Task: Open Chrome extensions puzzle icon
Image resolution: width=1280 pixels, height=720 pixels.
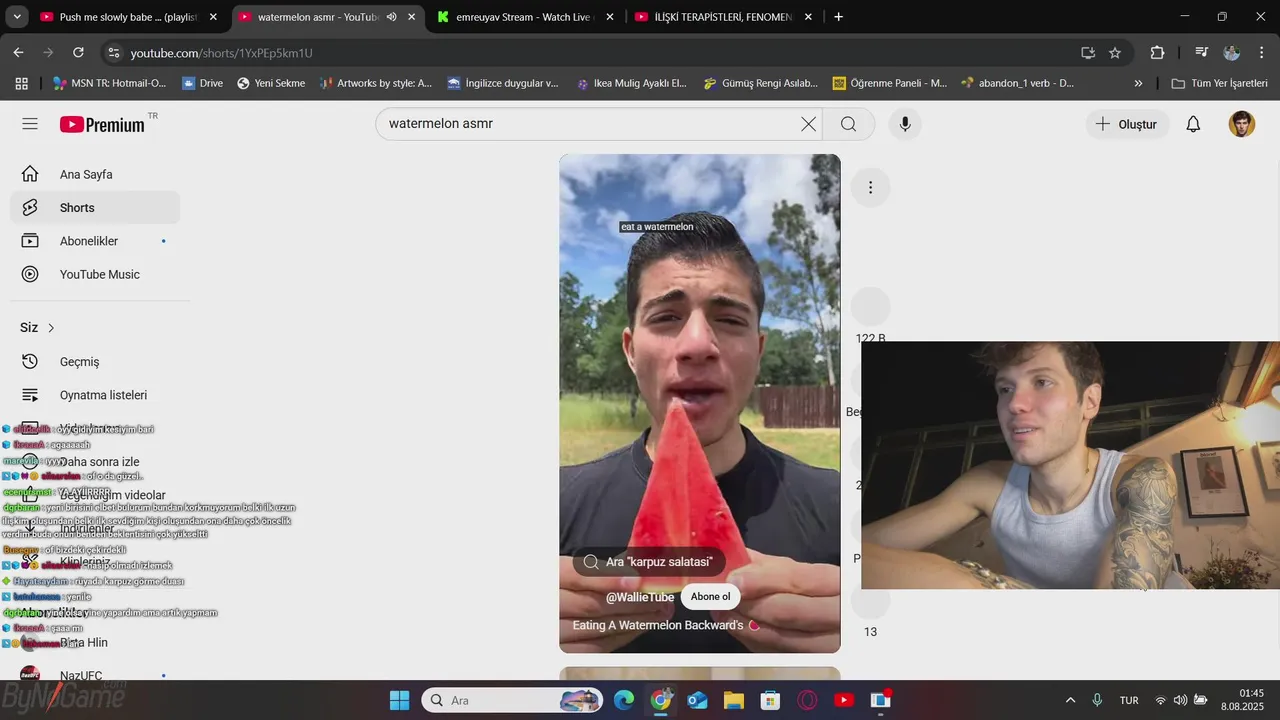Action: pyautogui.click(x=1157, y=52)
